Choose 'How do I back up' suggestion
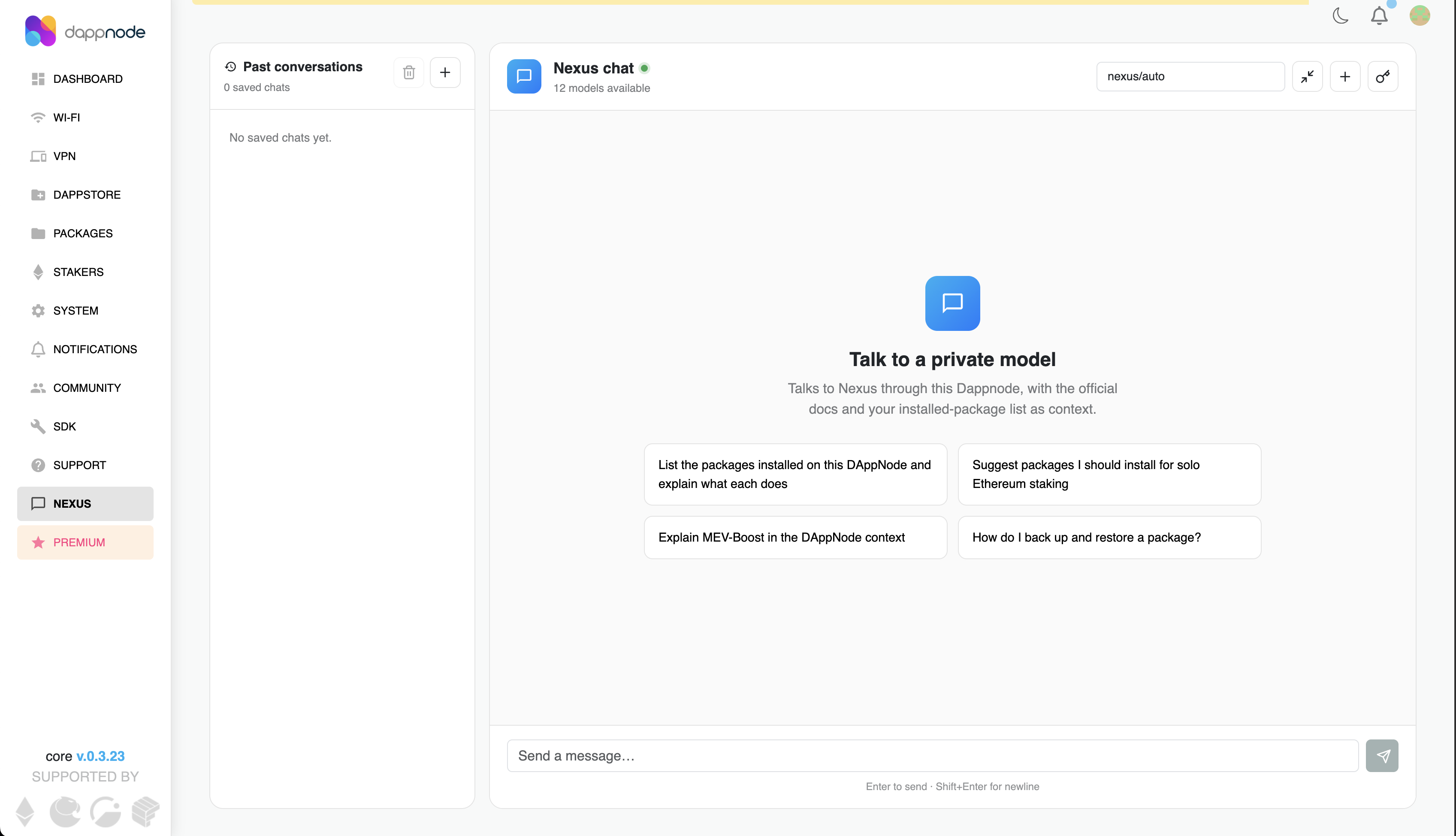 pos(1109,537)
